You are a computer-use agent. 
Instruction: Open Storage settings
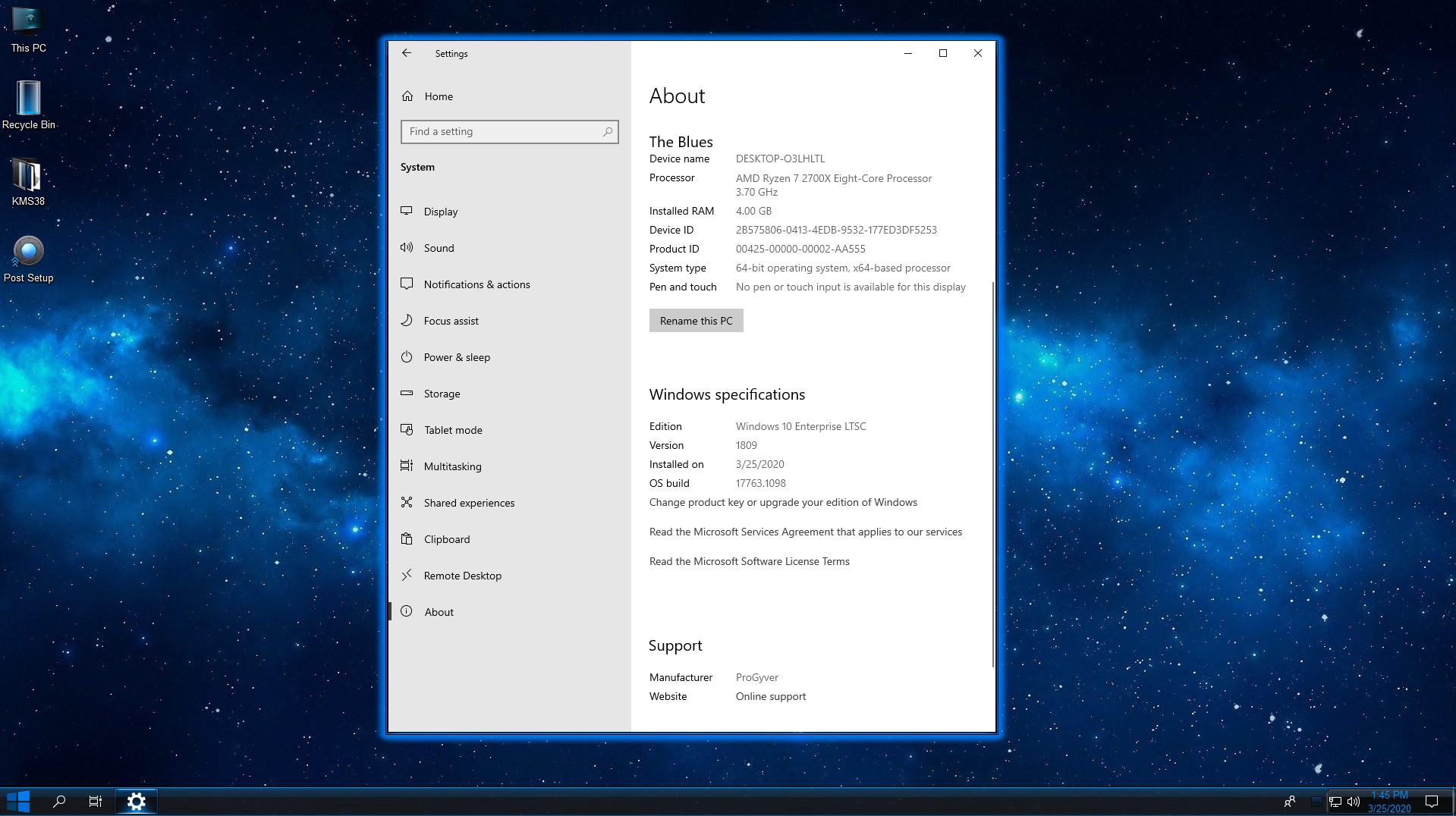[509, 394]
